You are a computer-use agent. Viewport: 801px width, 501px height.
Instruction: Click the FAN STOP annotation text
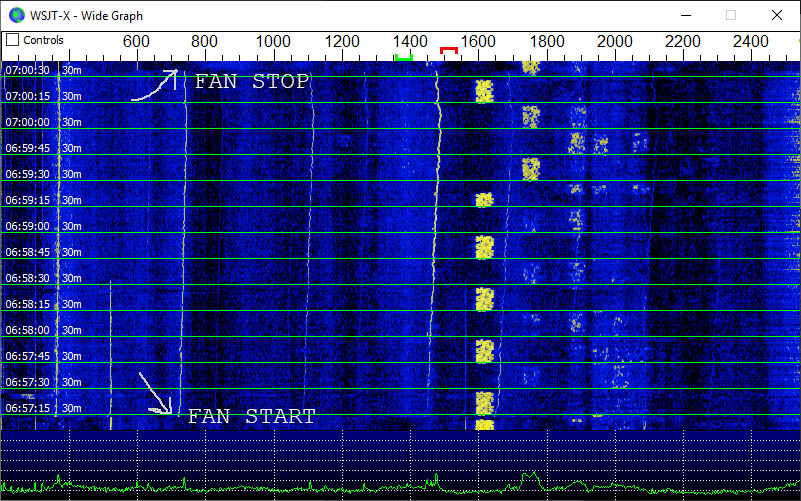coord(252,82)
